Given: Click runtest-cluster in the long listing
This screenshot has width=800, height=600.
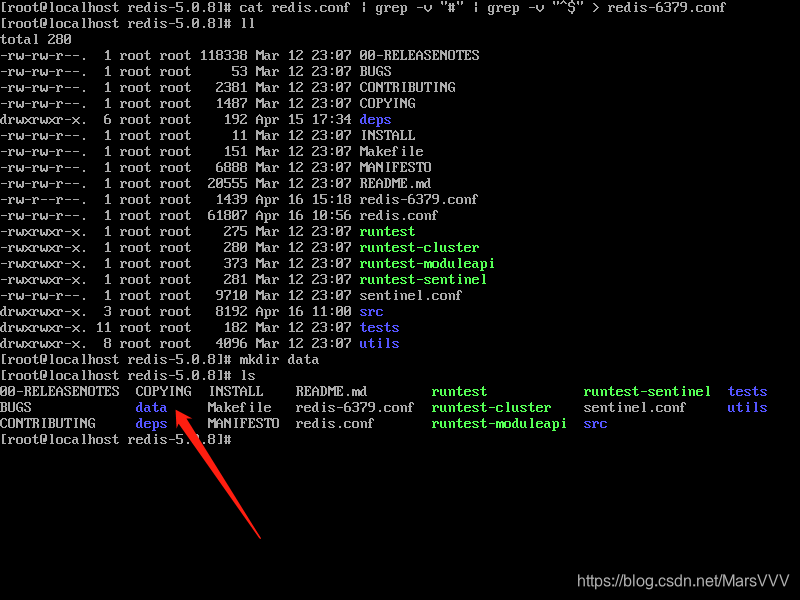Looking at the screenshot, I should (x=419, y=247).
